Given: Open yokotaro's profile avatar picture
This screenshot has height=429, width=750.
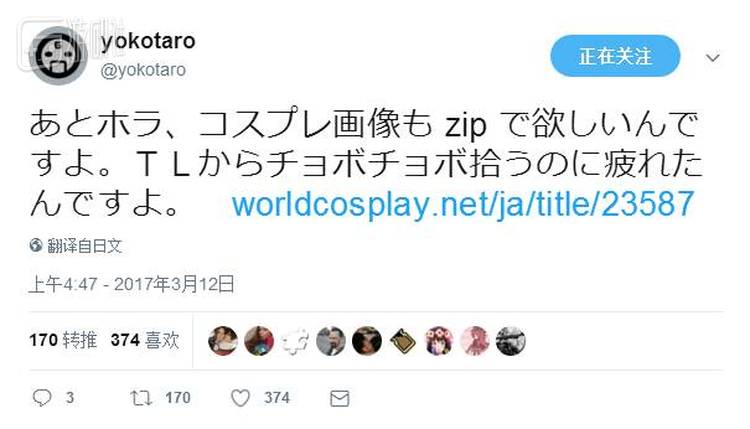Looking at the screenshot, I should point(58,55).
